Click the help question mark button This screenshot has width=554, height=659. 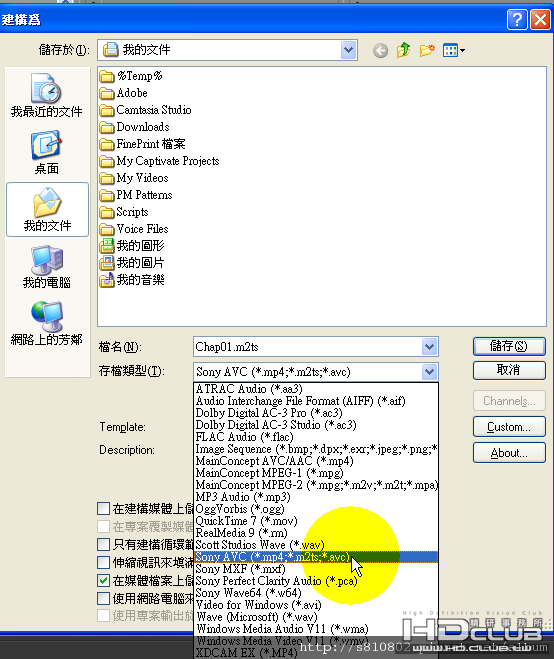pos(517,19)
